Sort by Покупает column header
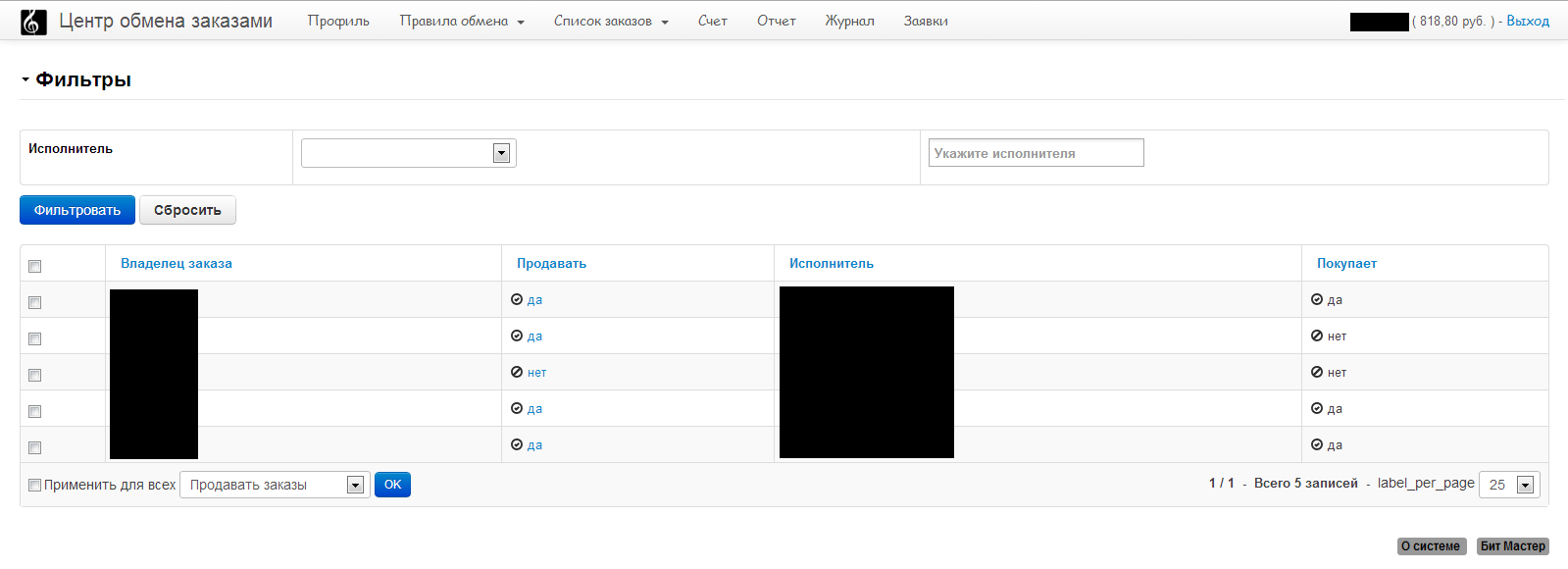The width and height of the screenshot is (1568, 569). point(1346,263)
